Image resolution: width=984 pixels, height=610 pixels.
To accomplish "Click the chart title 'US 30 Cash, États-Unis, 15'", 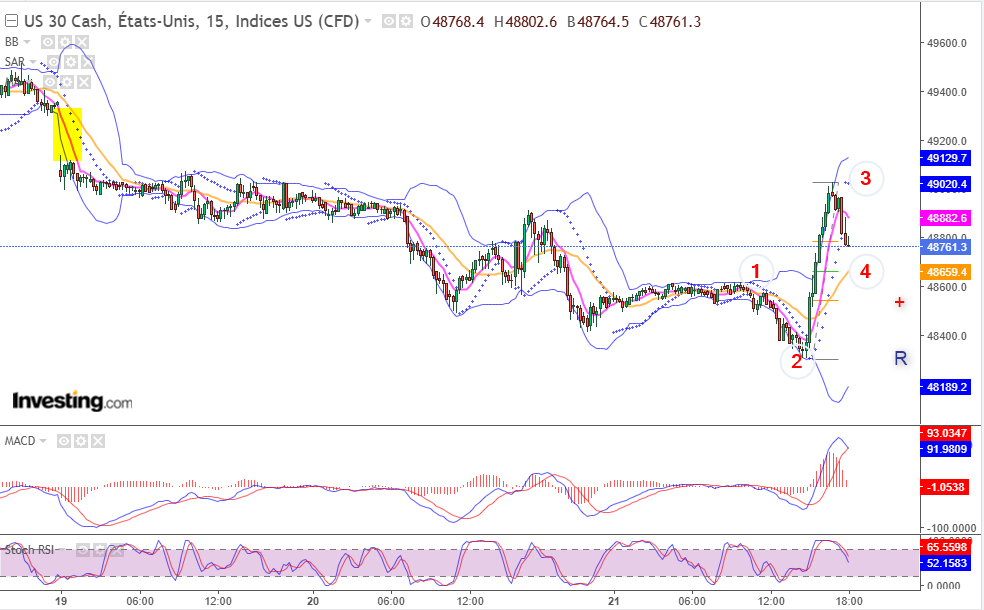I will [x=124, y=21].
